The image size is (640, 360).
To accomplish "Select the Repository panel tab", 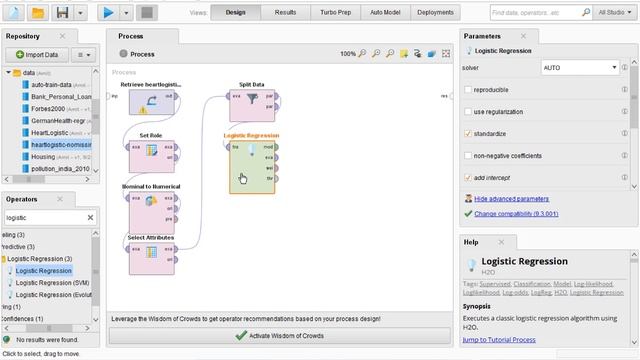I will coord(23,36).
